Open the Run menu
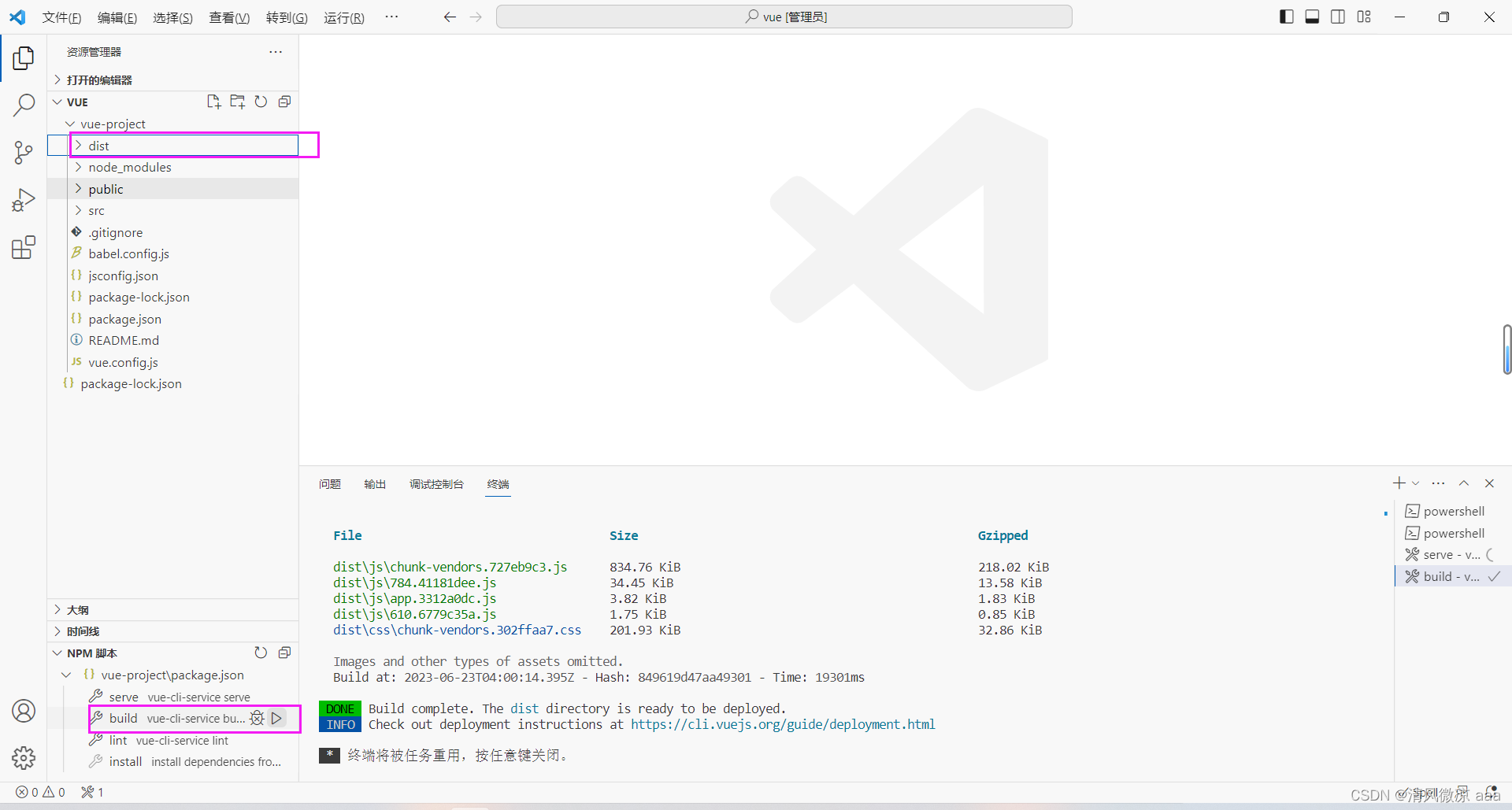This screenshot has height=810, width=1512. 344,17
